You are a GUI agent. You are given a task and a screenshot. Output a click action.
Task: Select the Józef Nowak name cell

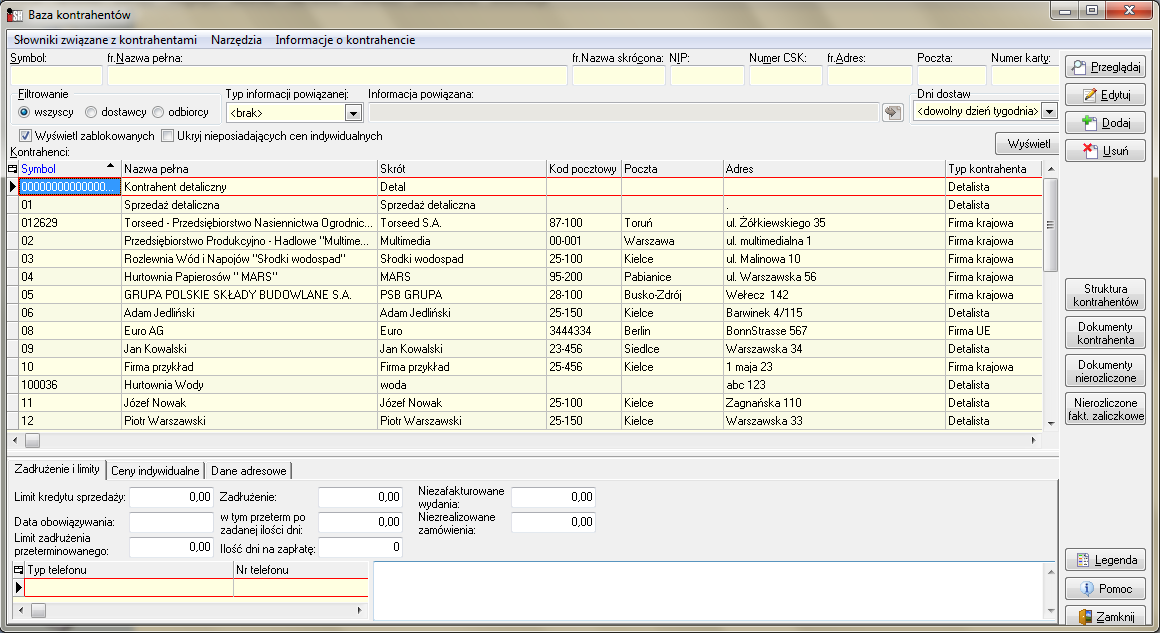(249, 403)
